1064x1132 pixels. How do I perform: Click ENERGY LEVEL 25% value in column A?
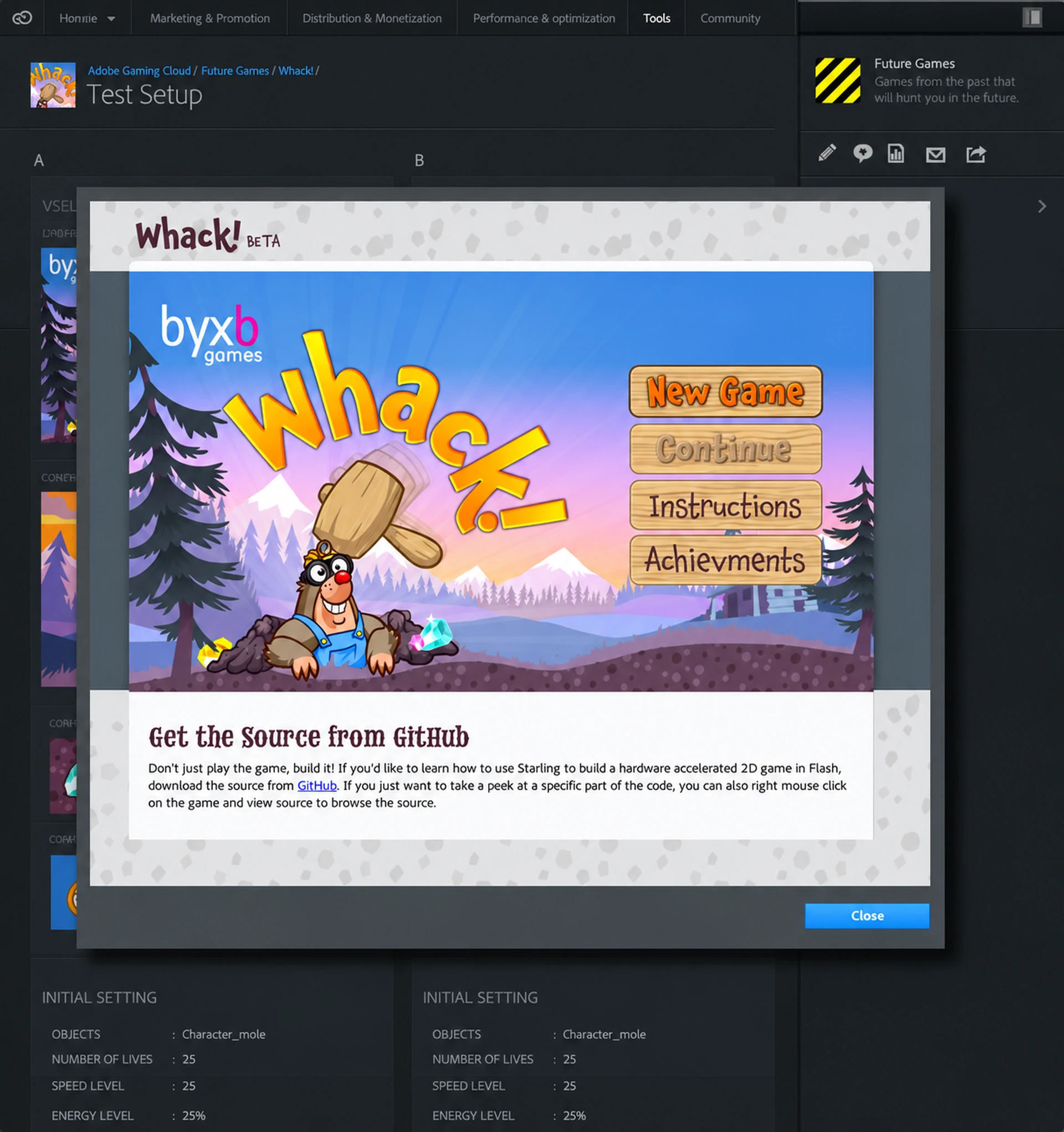click(x=193, y=1115)
